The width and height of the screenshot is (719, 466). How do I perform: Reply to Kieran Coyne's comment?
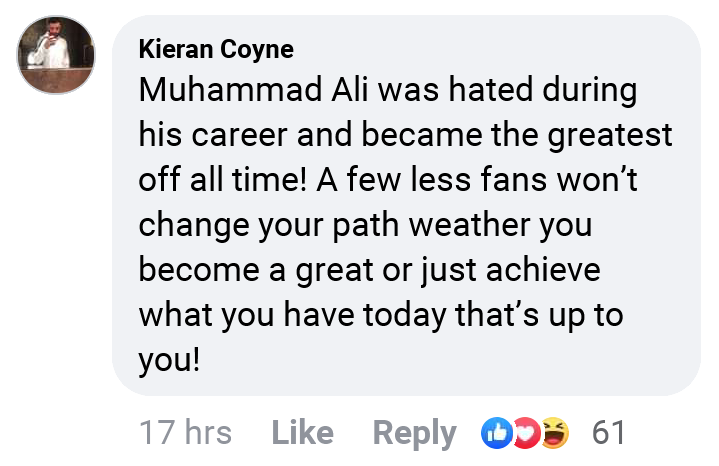point(414,432)
